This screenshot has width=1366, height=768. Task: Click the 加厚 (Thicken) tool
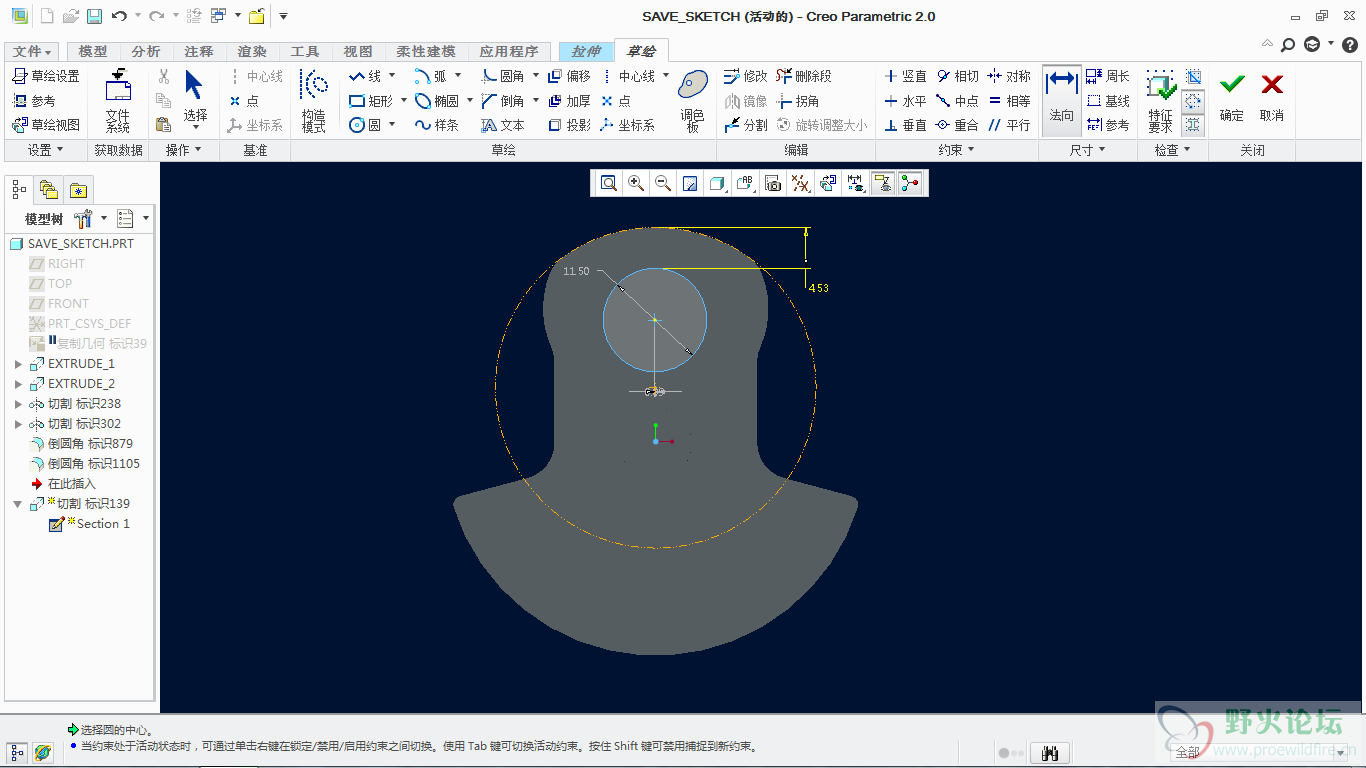pyautogui.click(x=569, y=101)
